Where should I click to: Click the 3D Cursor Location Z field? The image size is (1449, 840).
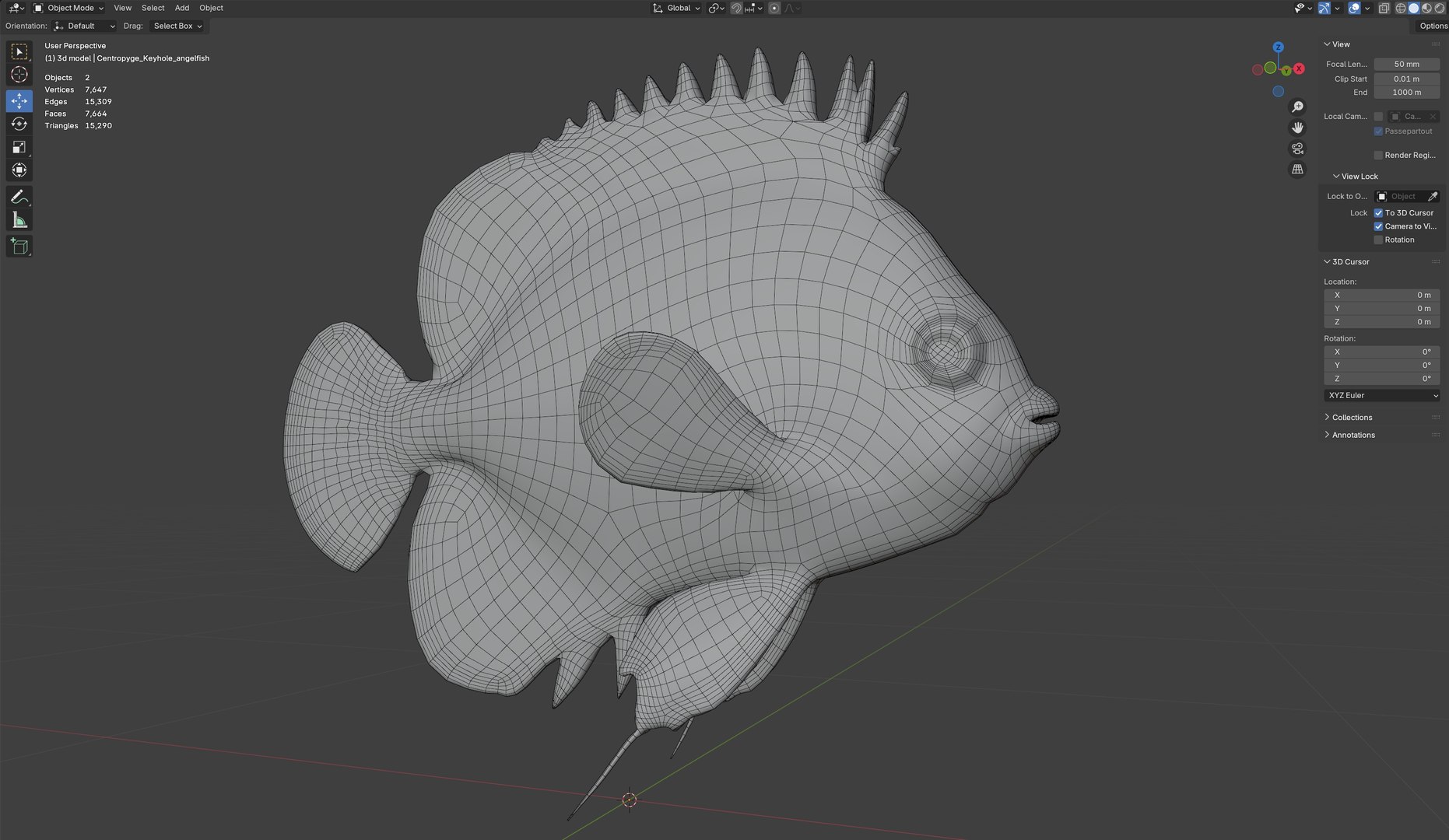point(1382,322)
